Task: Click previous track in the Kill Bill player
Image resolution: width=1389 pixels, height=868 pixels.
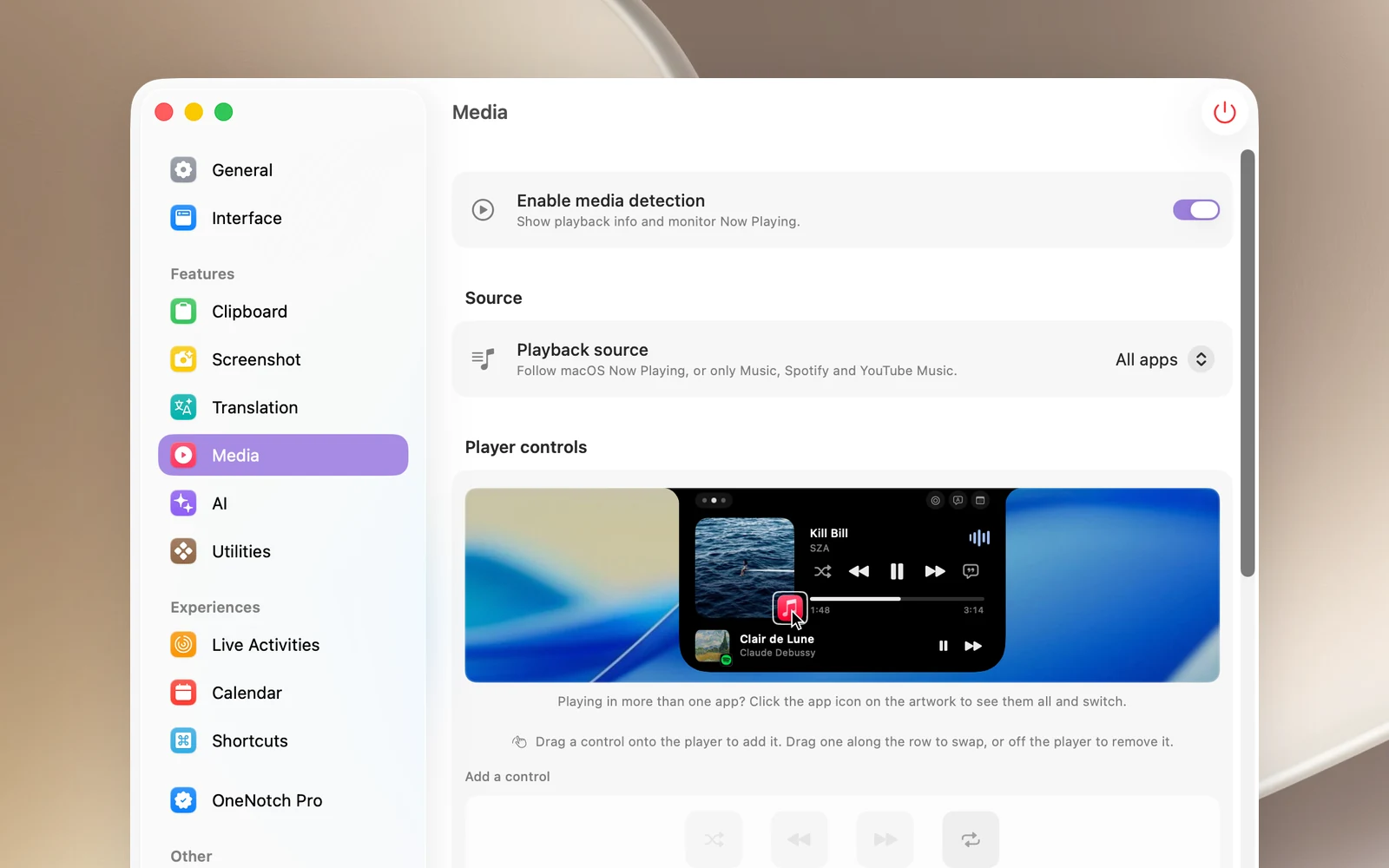Action: [859, 571]
